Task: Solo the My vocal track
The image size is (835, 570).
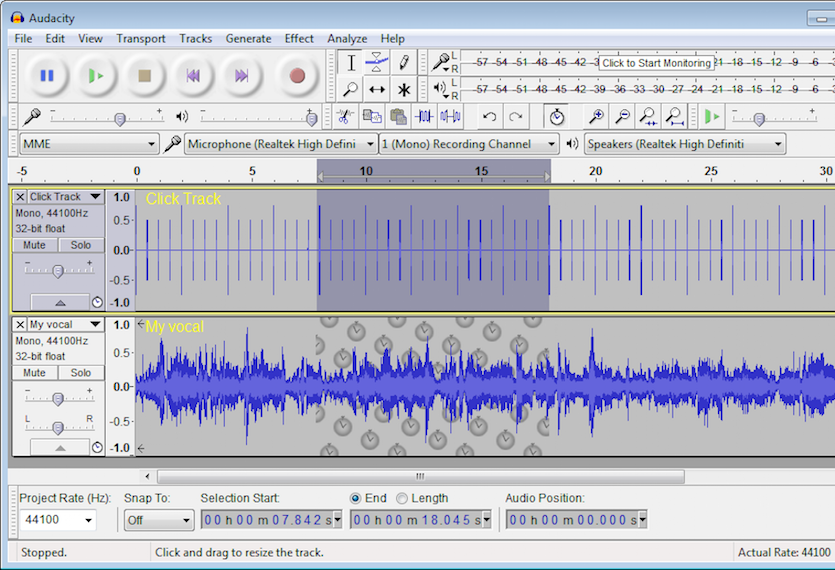Action: point(80,373)
